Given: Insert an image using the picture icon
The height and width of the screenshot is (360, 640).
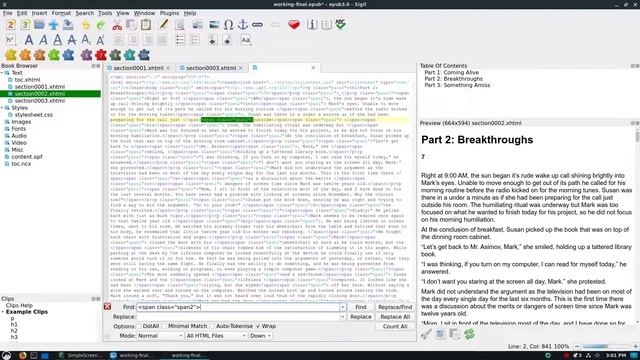Looking at the screenshot, I should click(x=214, y=25).
